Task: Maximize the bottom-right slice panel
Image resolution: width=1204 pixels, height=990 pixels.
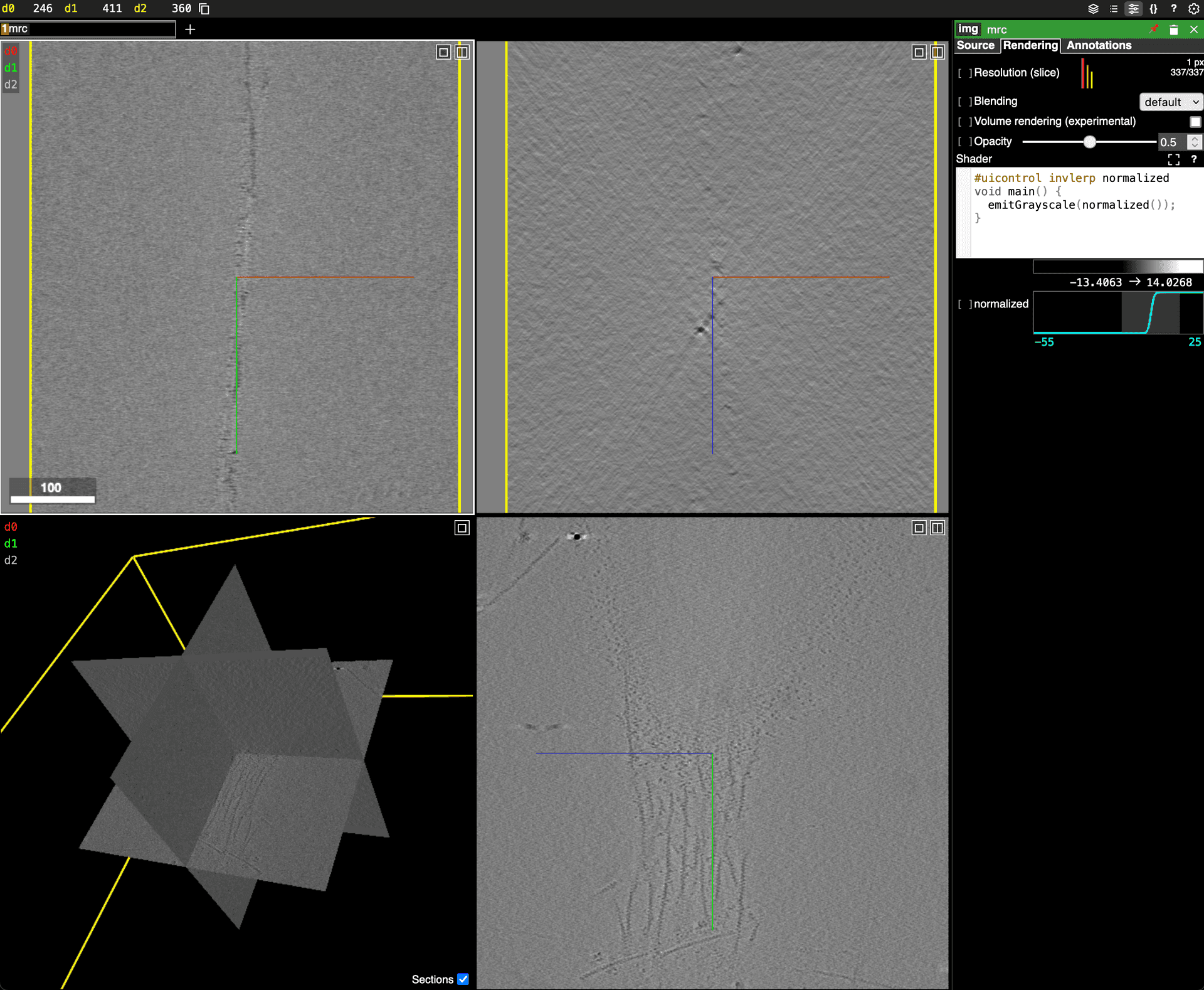Action: tap(919, 528)
